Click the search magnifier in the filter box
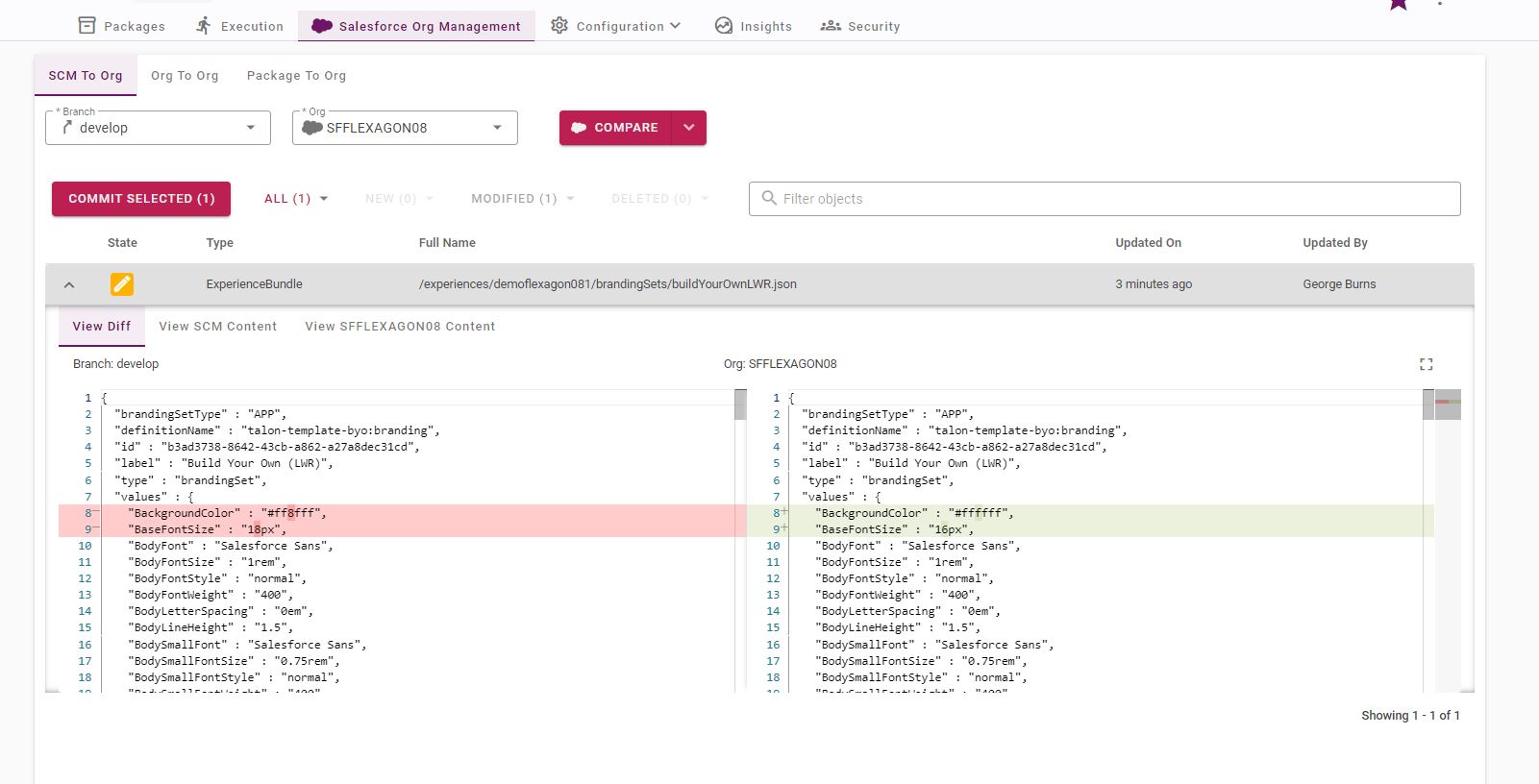 pyautogui.click(x=769, y=198)
